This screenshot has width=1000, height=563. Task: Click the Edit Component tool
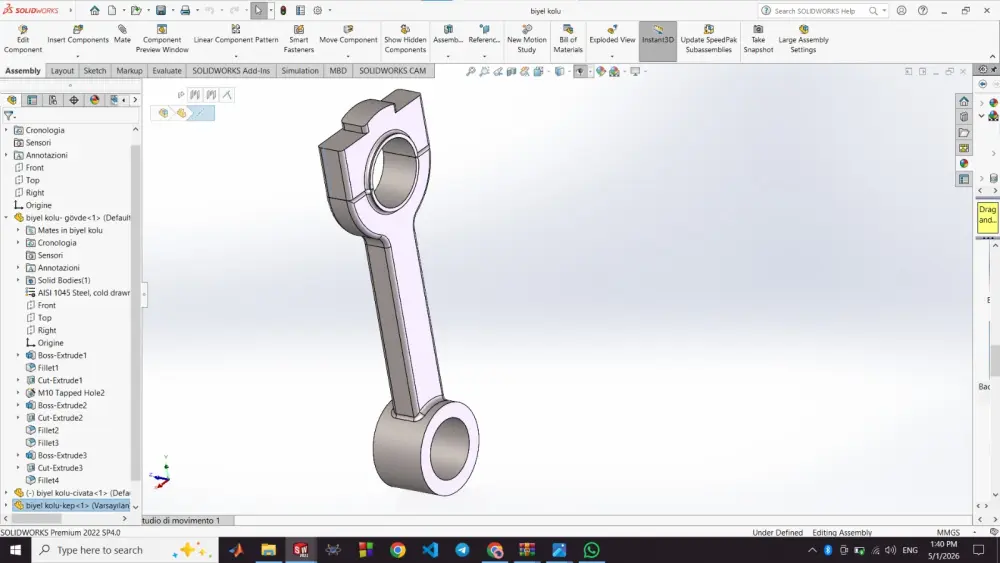point(23,39)
